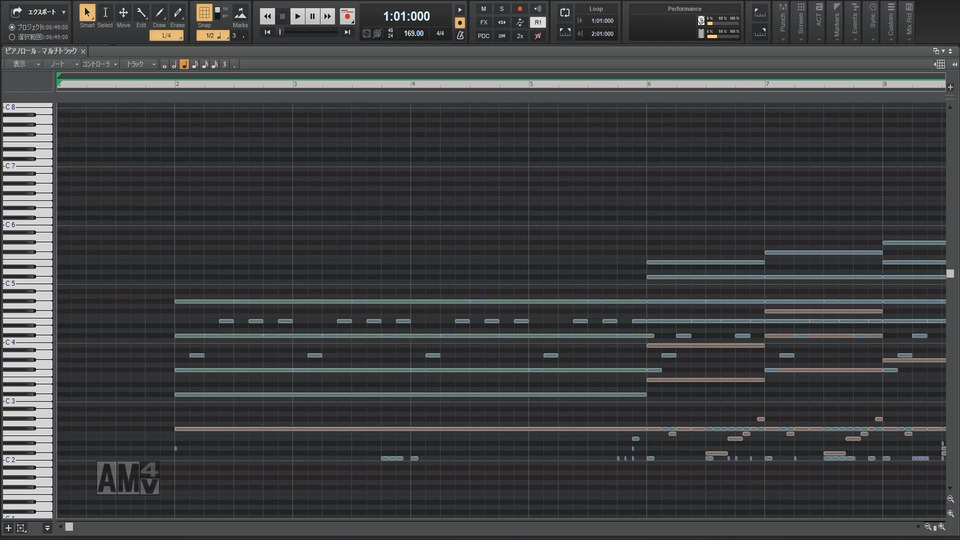Select the 選択範囲 radio option
The image size is (960, 540).
pyautogui.click(x=11, y=36)
